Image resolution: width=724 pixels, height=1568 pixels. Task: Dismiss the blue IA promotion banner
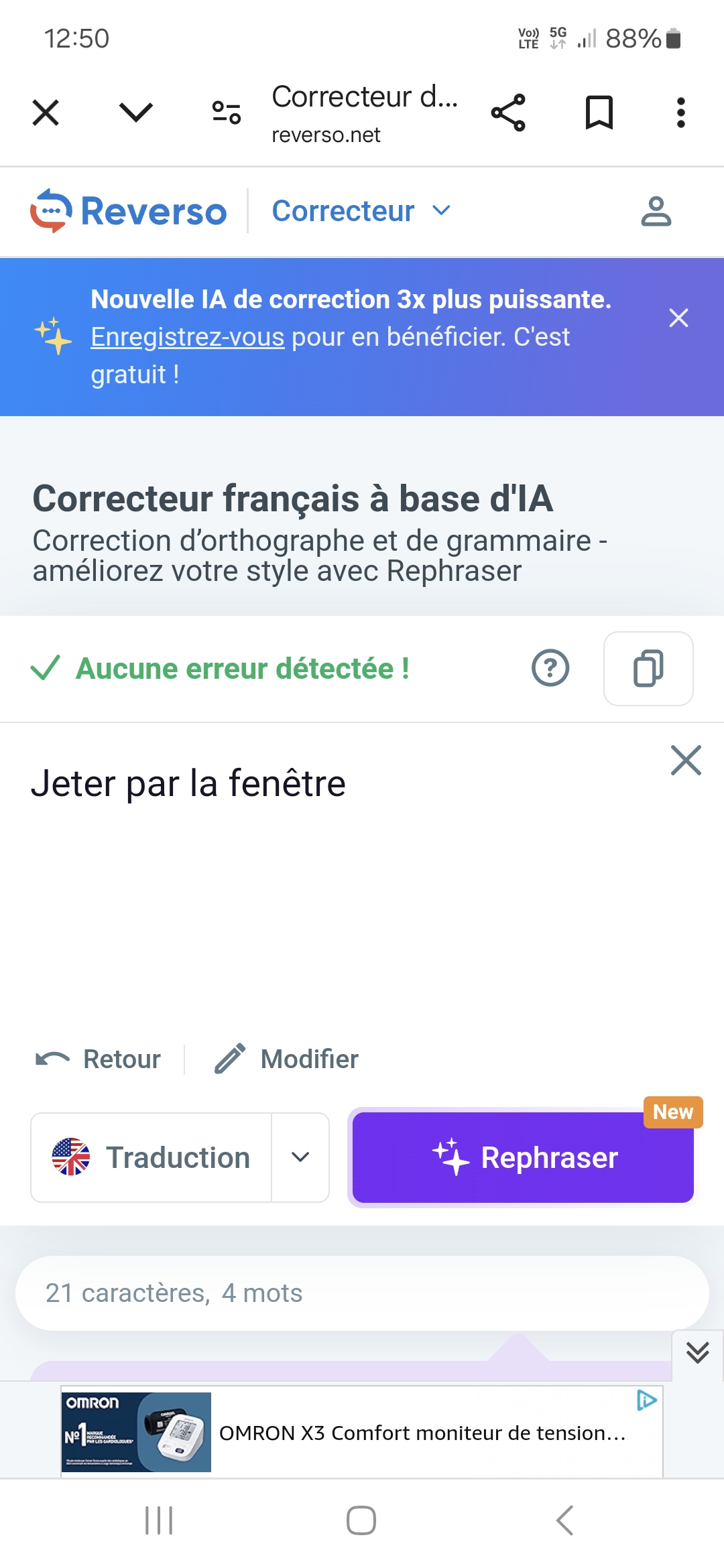pos(678,318)
